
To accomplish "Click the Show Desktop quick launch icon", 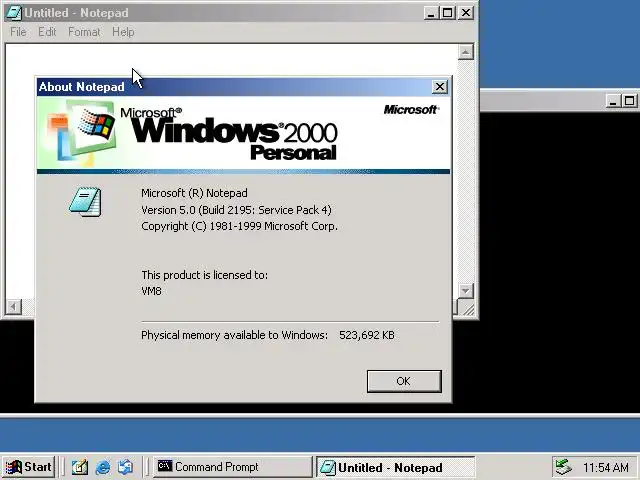I will (x=80, y=467).
